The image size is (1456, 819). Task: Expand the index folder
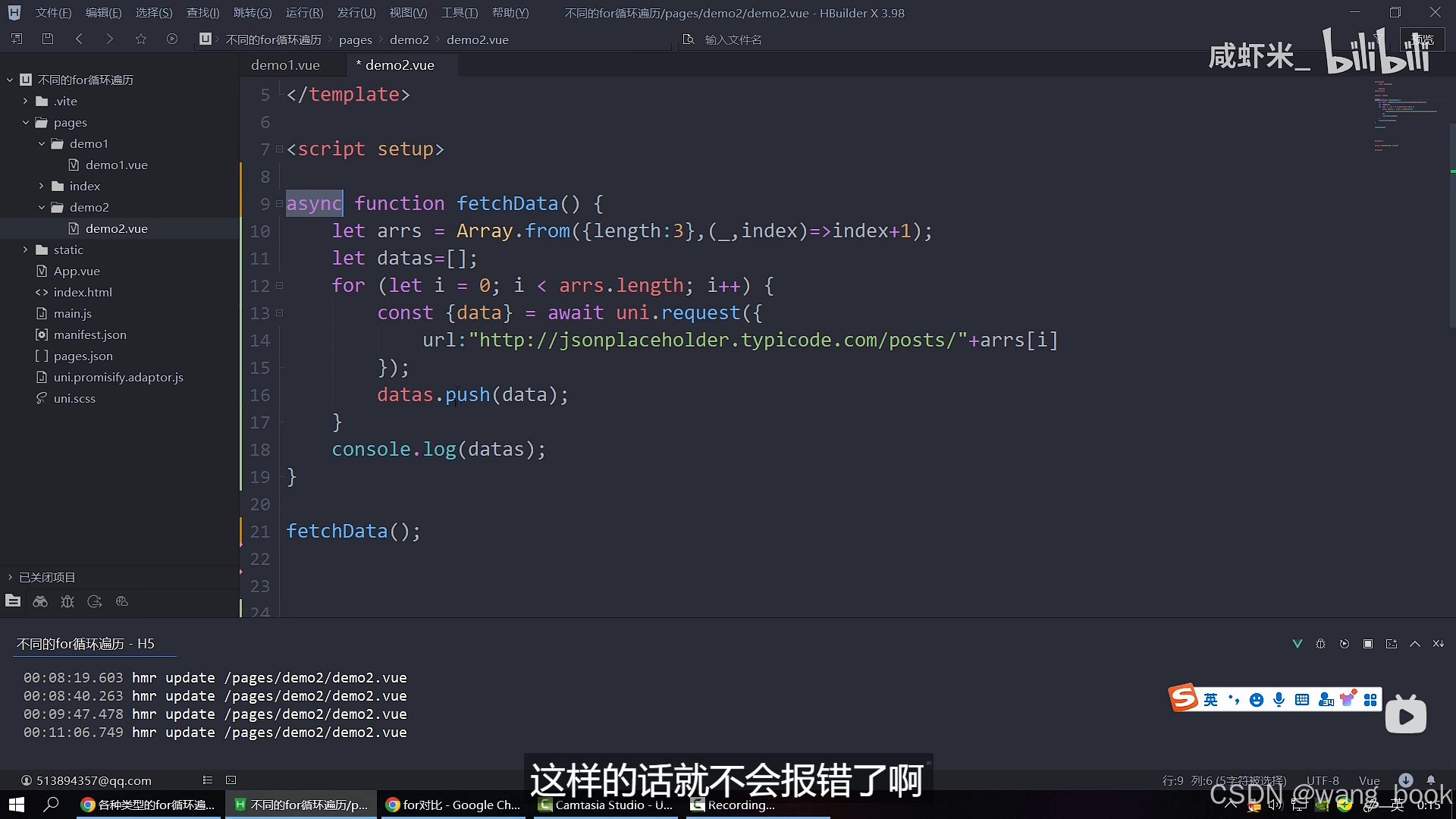click(41, 186)
